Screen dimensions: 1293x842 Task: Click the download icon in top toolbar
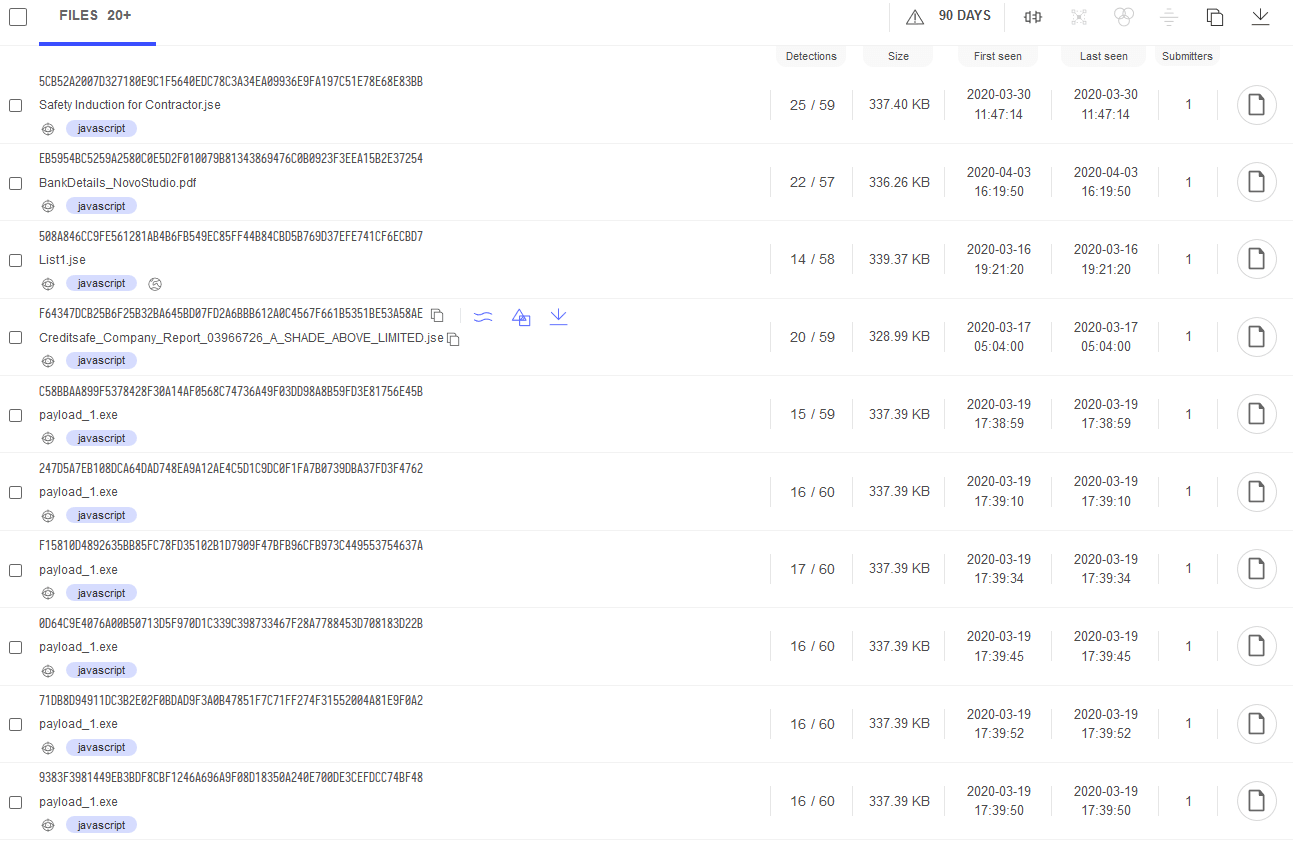click(1260, 17)
